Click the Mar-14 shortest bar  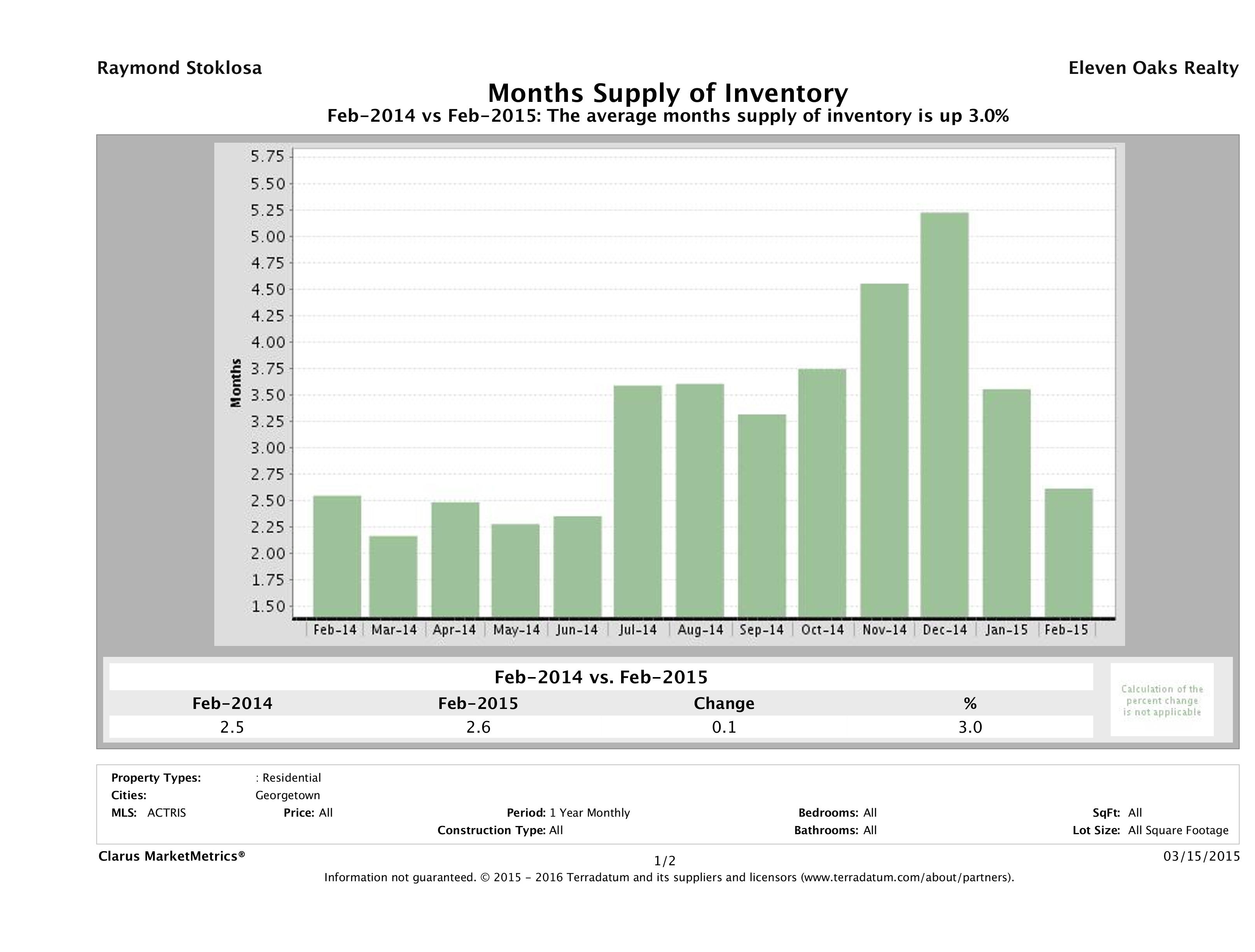tap(393, 576)
